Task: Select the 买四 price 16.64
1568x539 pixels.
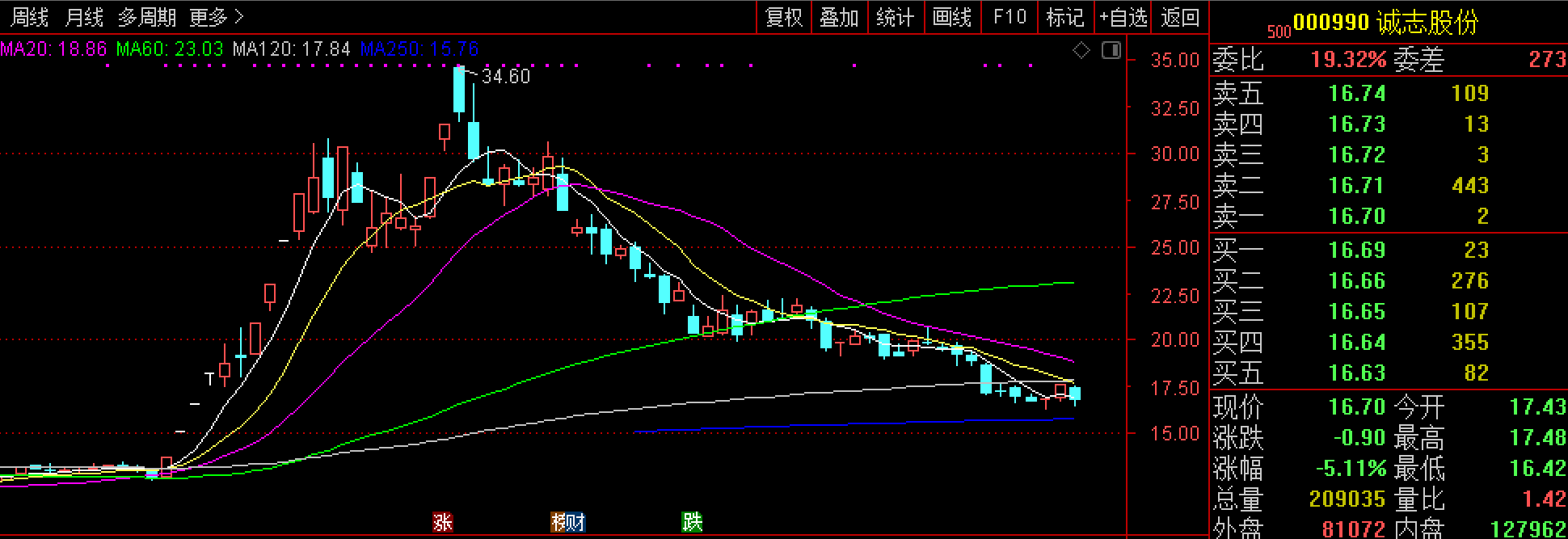Action: [x=1357, y=343]
